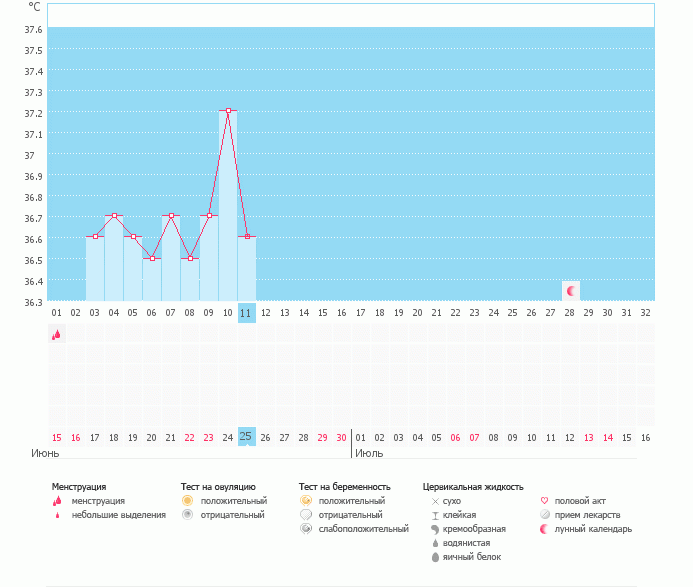
Task: Click the 'менструация' legend icon
Action: [x=57, y=501]
